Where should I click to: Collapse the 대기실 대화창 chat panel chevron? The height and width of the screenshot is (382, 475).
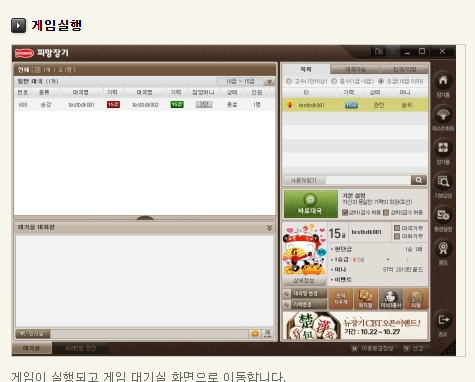pyautogui.click(x=269, y=228)
